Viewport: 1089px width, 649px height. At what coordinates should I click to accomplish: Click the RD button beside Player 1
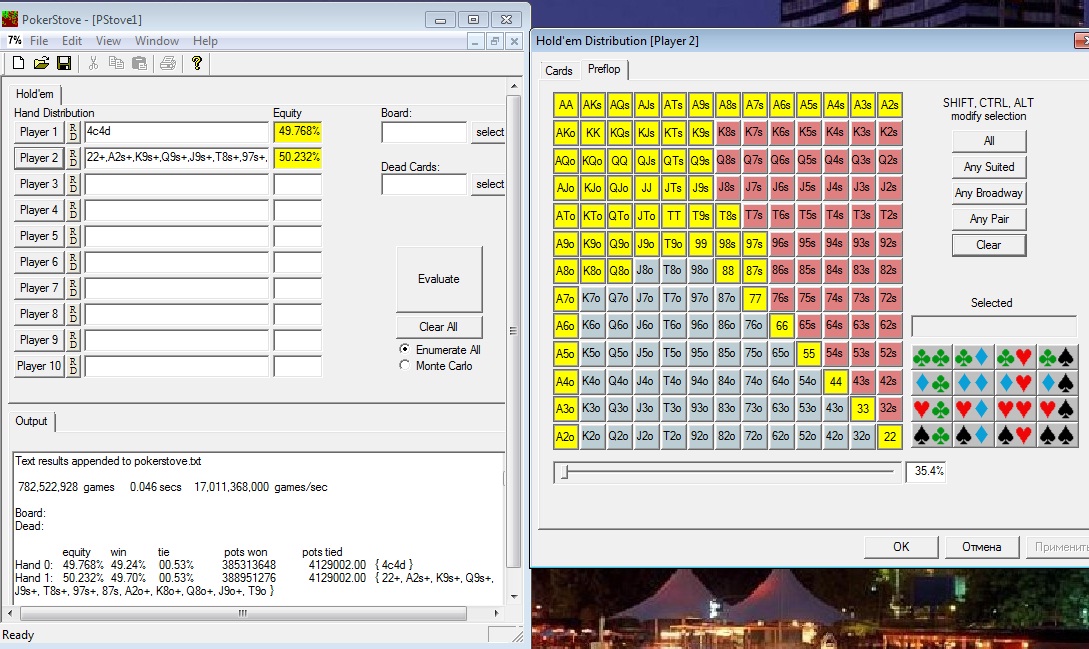pyautogui.click(x=74, y=132)
